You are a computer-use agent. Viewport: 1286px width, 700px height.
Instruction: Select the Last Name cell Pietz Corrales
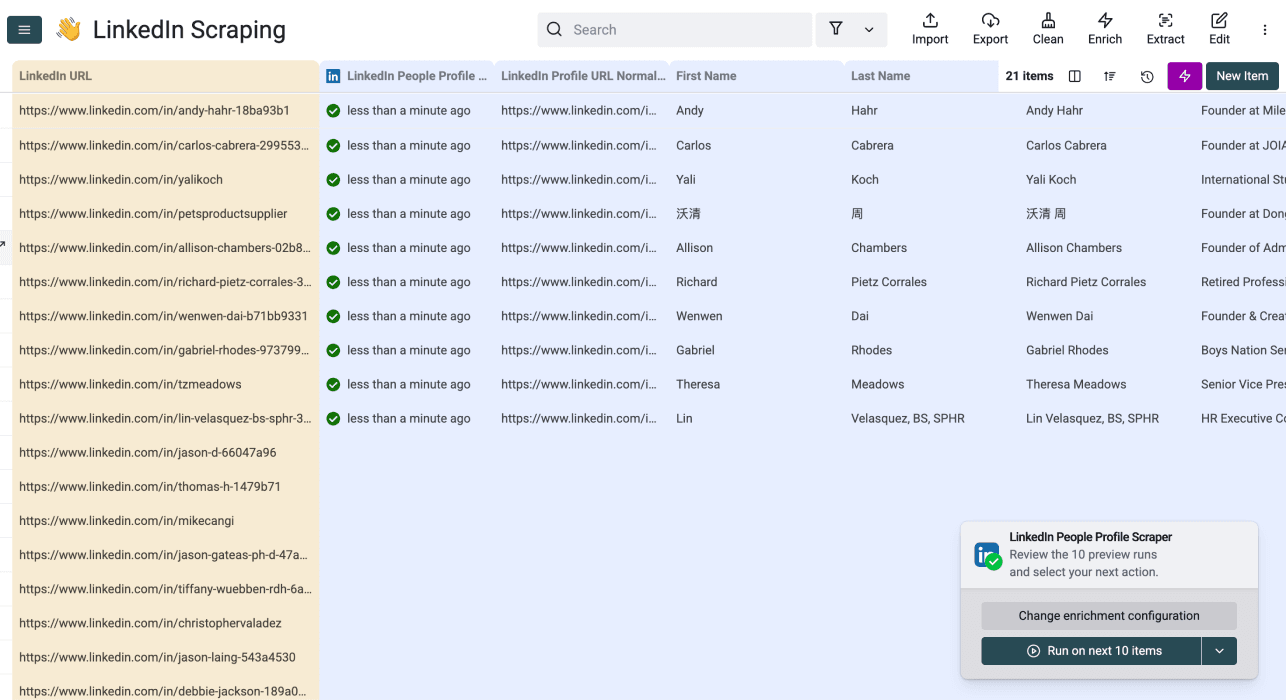coord(931,282)
